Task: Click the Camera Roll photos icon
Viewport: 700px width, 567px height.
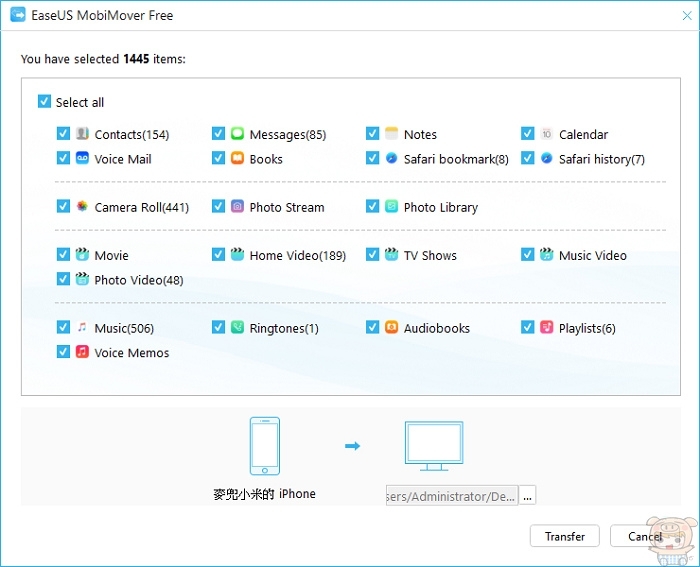Action: (82, 207)
